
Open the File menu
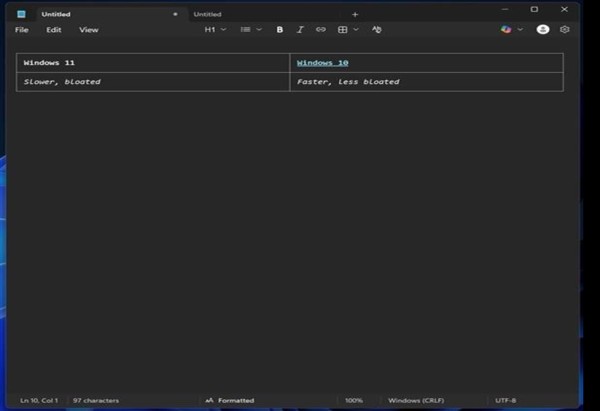click(x=21, y=29)
